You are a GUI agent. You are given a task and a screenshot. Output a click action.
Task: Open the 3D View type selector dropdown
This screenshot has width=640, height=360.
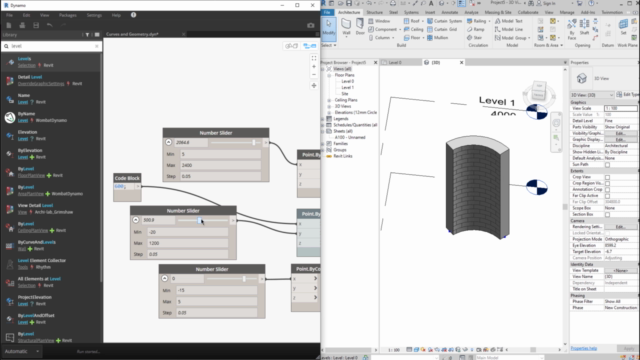point(592,95)
